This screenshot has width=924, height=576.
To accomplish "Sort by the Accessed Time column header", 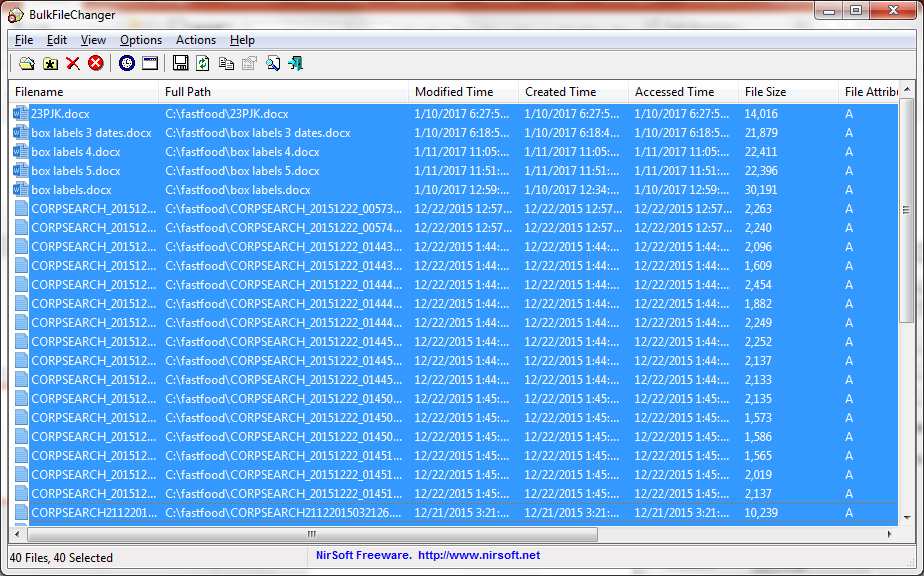I will (683, 92).
